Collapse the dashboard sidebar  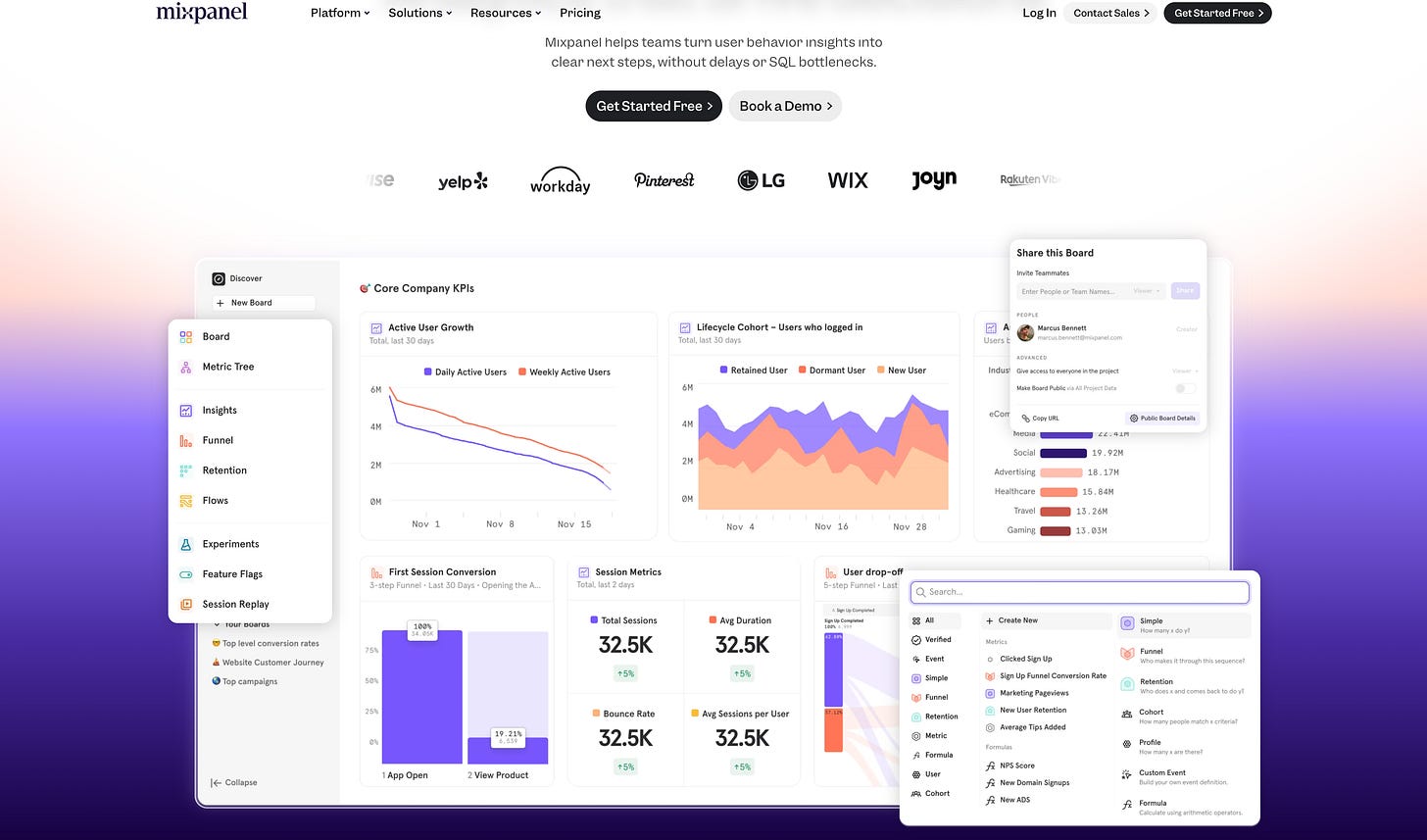[234, 782]
